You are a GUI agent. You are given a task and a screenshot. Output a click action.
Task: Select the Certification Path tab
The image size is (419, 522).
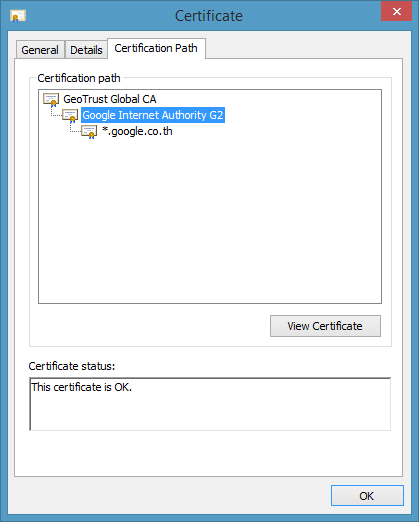point(156,48)
